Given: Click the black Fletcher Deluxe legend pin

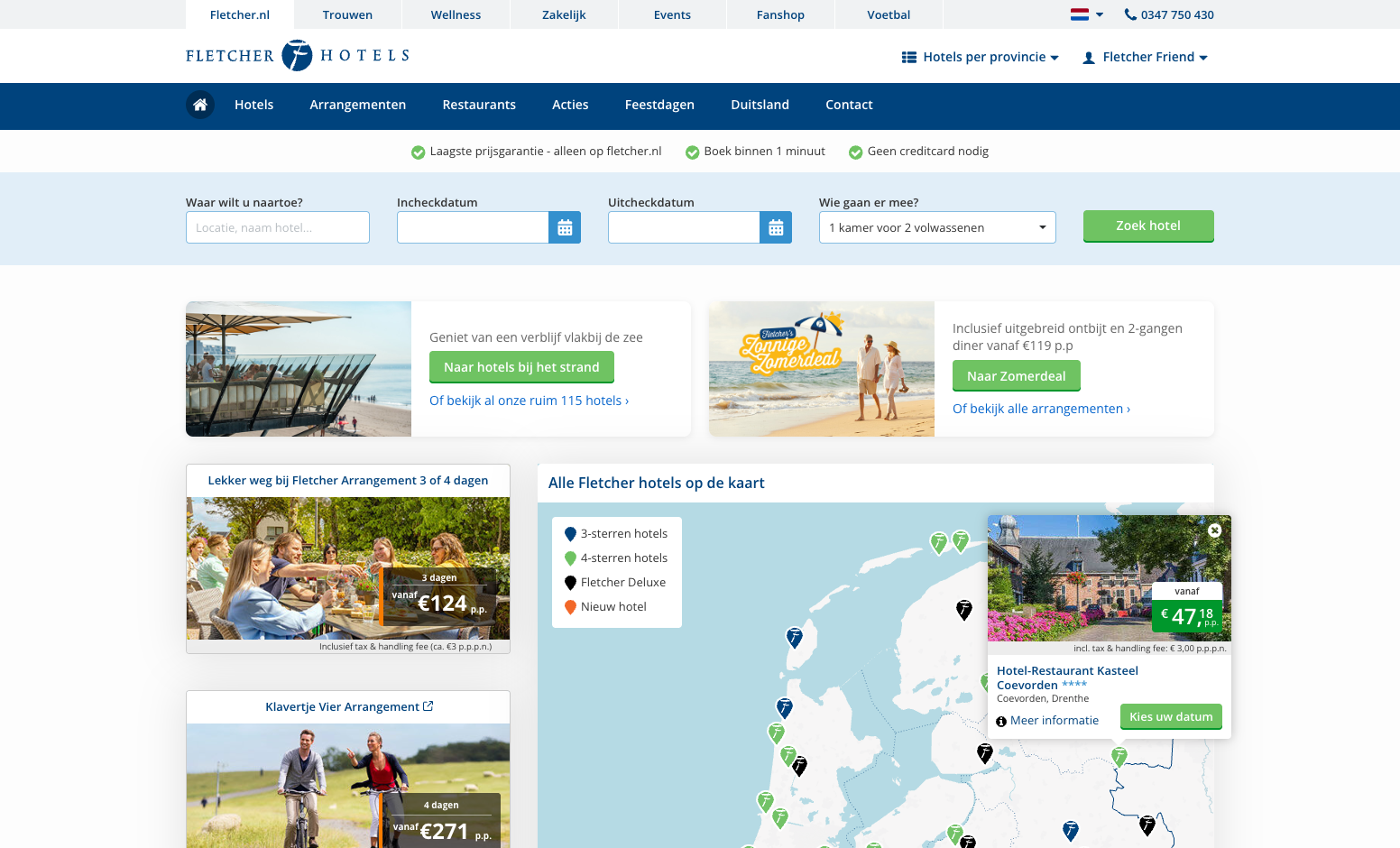Looking at the screenshot, I should click(x=570, y=583).
